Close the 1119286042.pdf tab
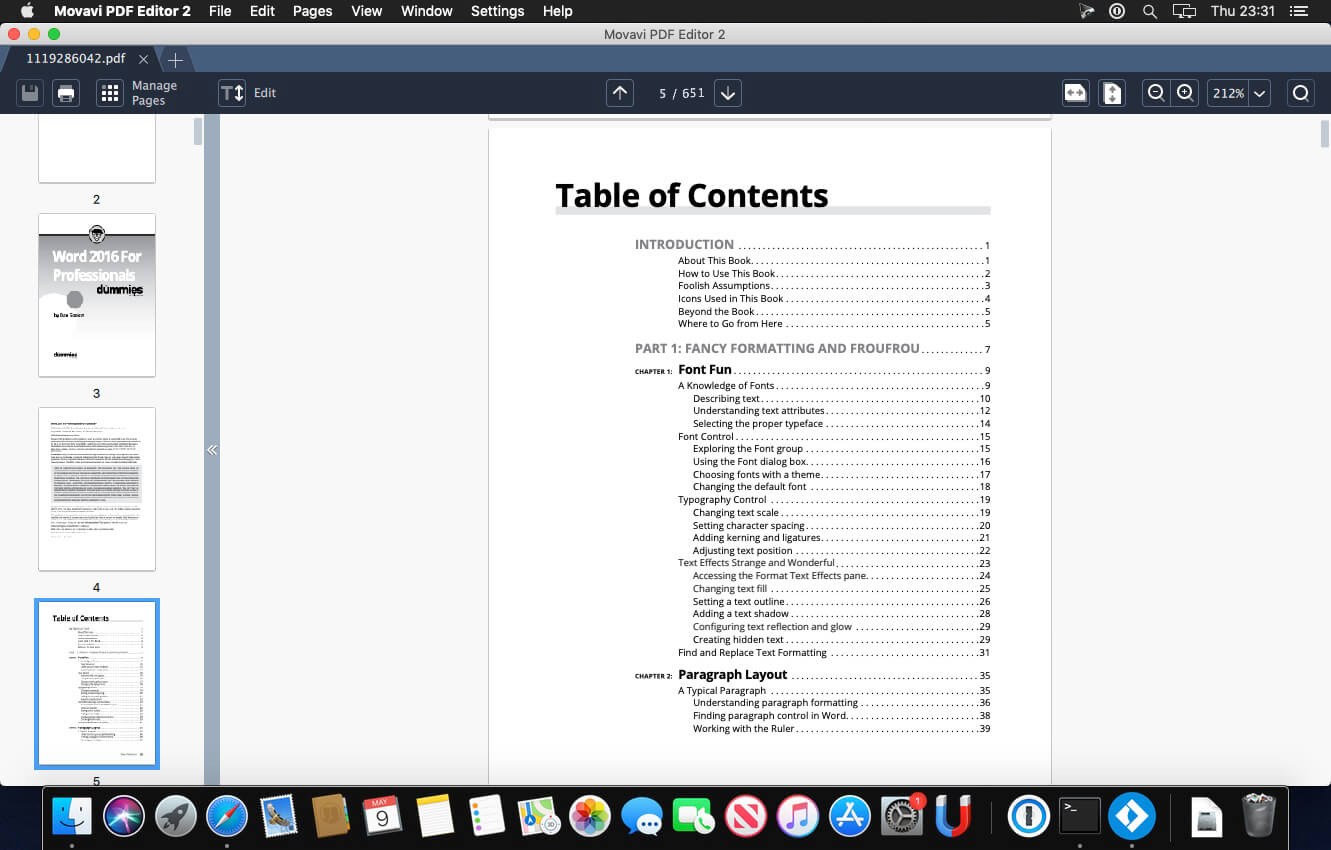The width and height of the screenshot is (1331, 850). click(x=143, y=59)
